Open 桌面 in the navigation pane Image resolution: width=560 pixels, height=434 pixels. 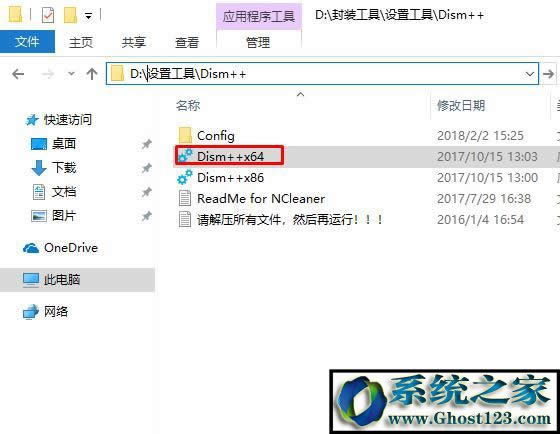click(x=64, y=144)
